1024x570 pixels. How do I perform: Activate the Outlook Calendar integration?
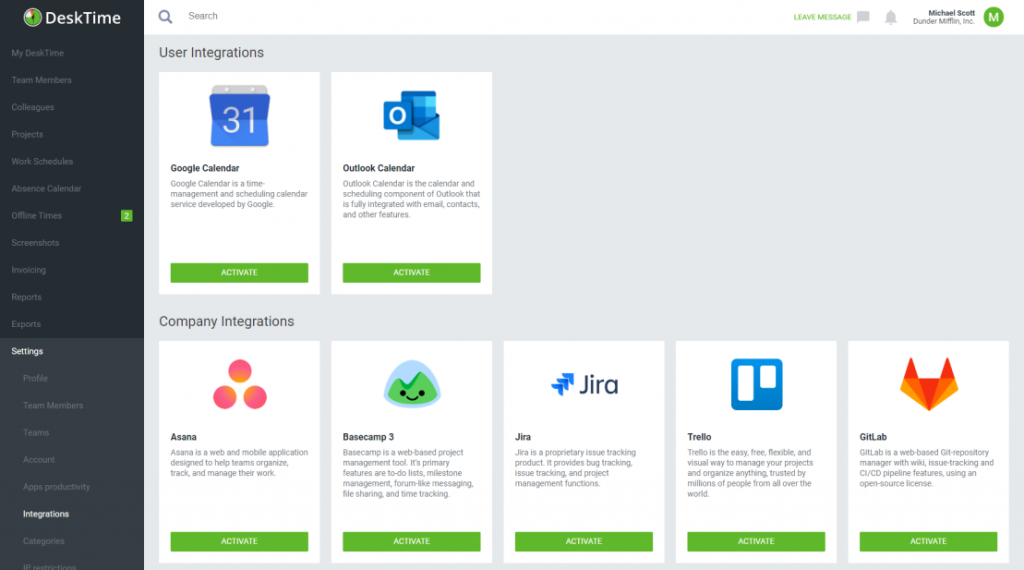411,273
